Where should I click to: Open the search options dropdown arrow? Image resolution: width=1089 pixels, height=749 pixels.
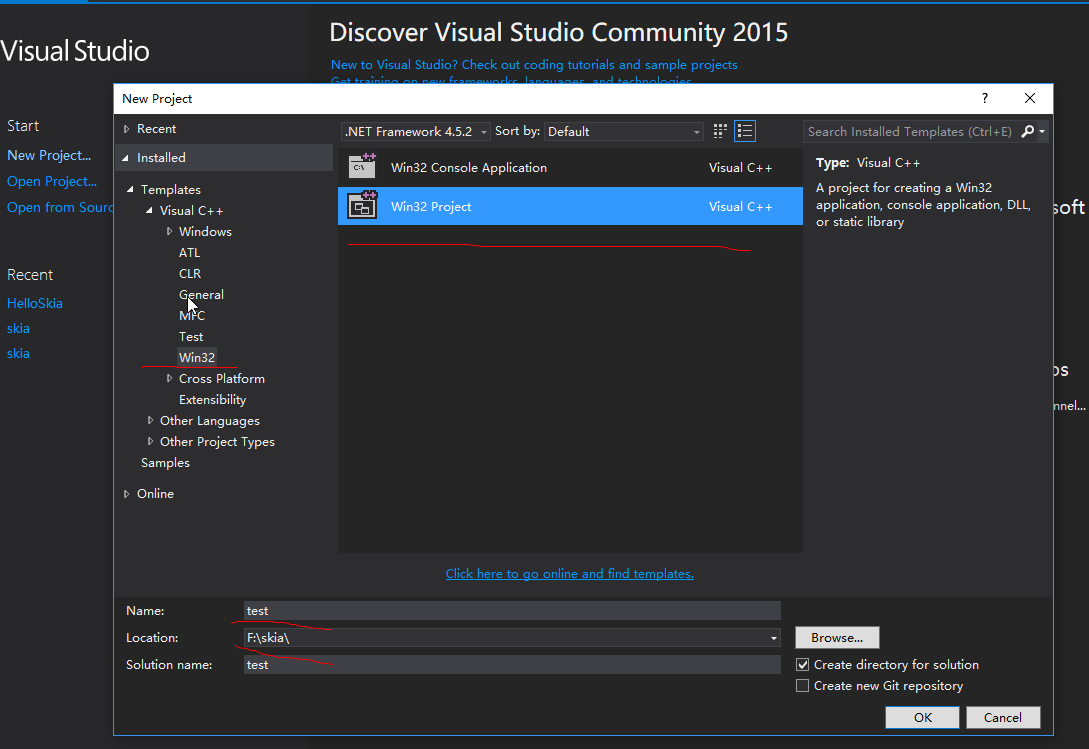1042,131
